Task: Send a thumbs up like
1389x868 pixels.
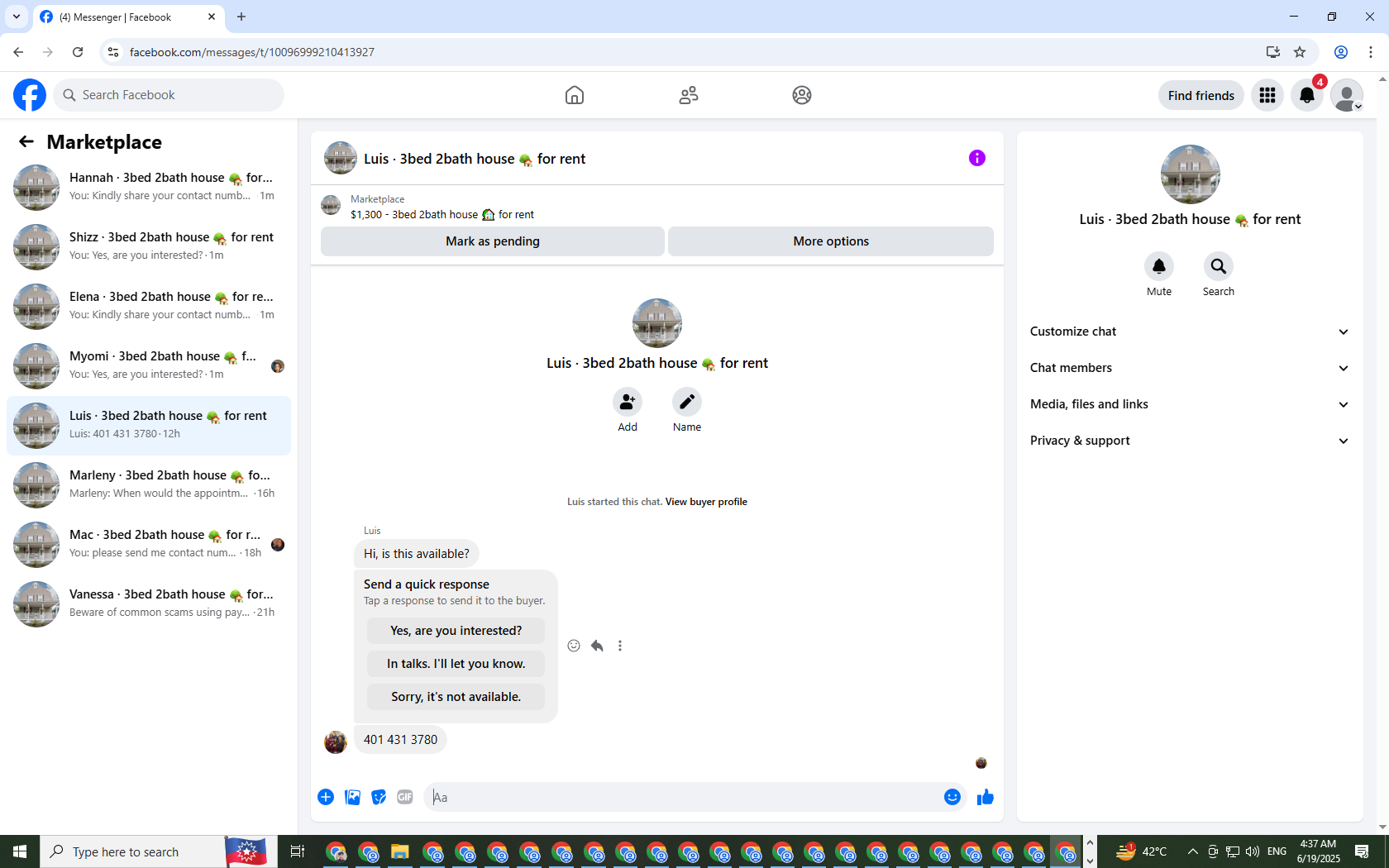Action: [986, 797]
